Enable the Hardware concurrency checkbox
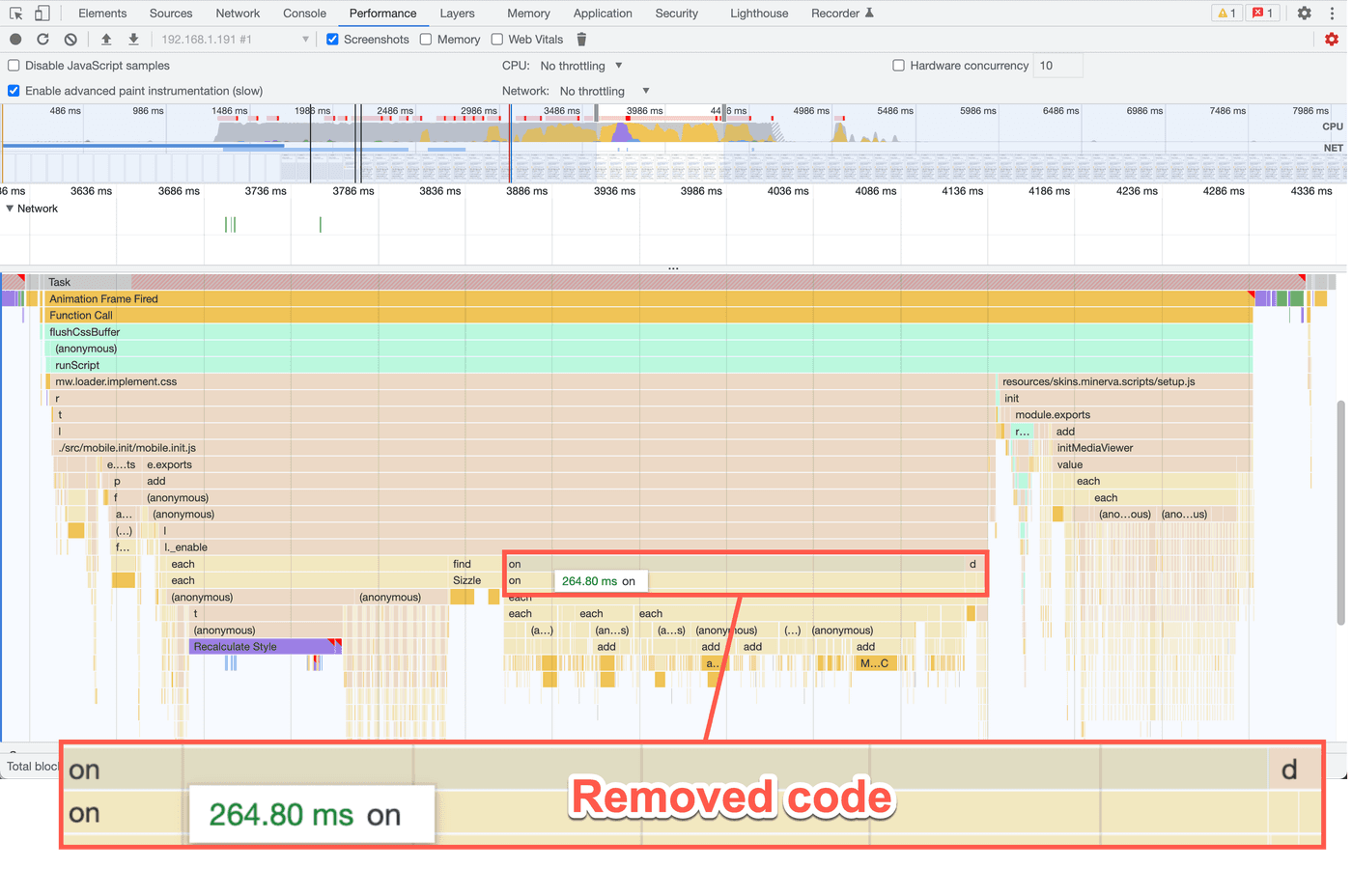This screenshot has height=896, width=1352. (899, 66)
